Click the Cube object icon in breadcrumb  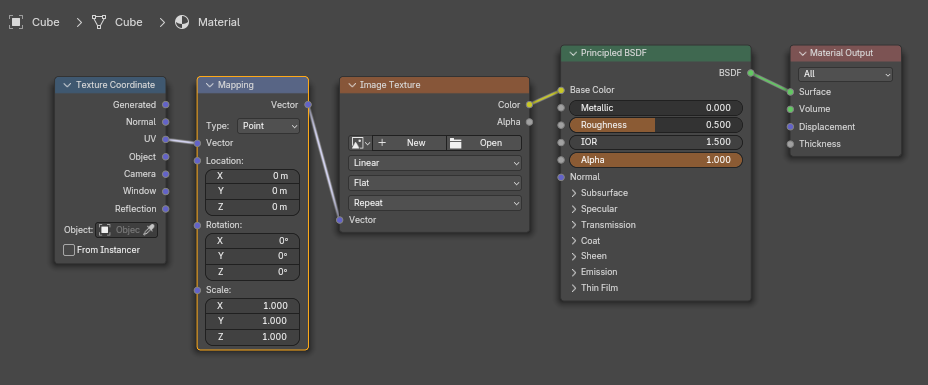[16, 22]
